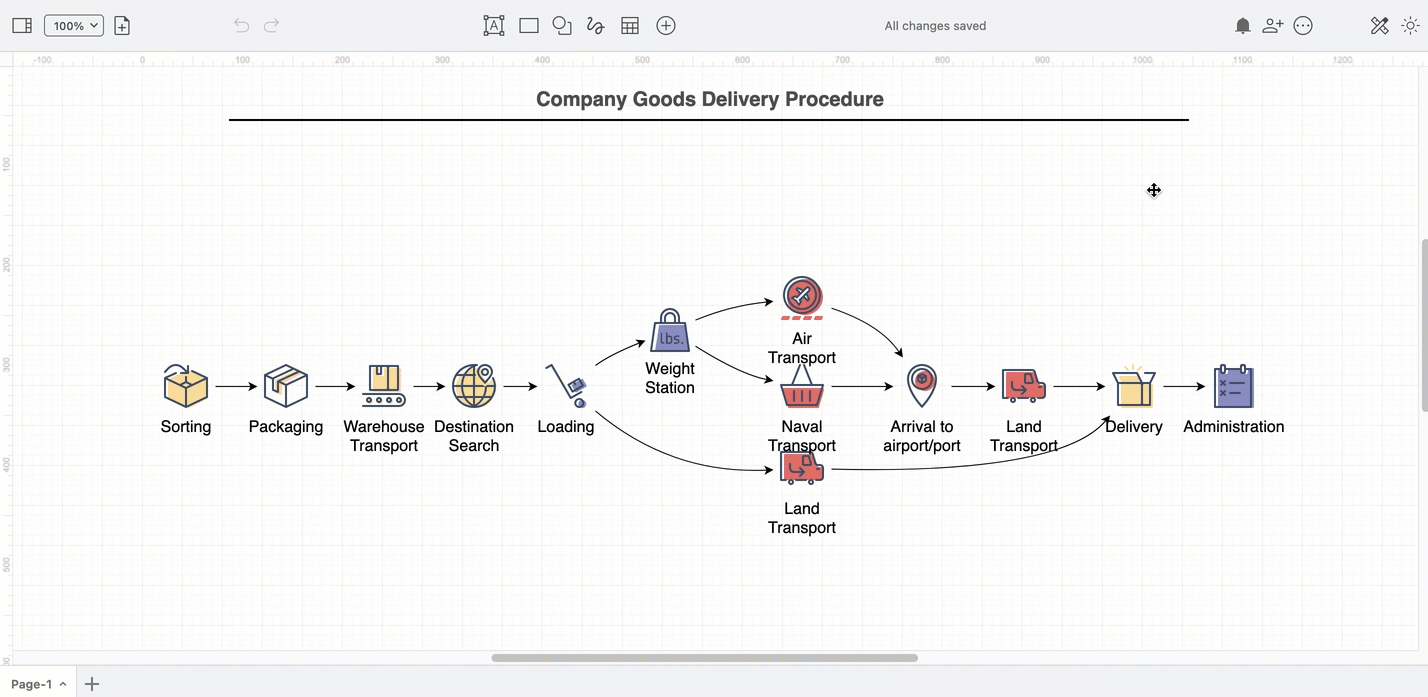
Task: Select the Sorting box icon
Action: click(186, 385)
